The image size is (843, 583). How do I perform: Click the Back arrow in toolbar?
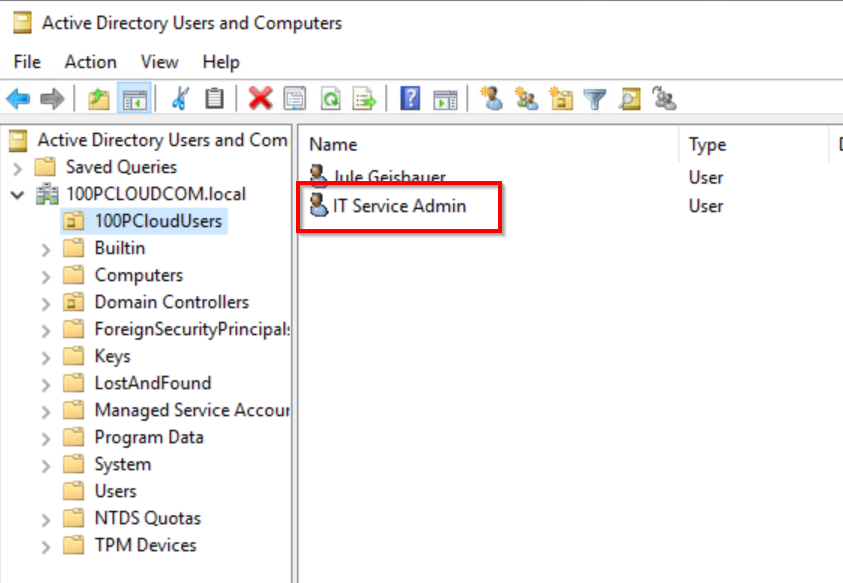click(x=18, y=98)
